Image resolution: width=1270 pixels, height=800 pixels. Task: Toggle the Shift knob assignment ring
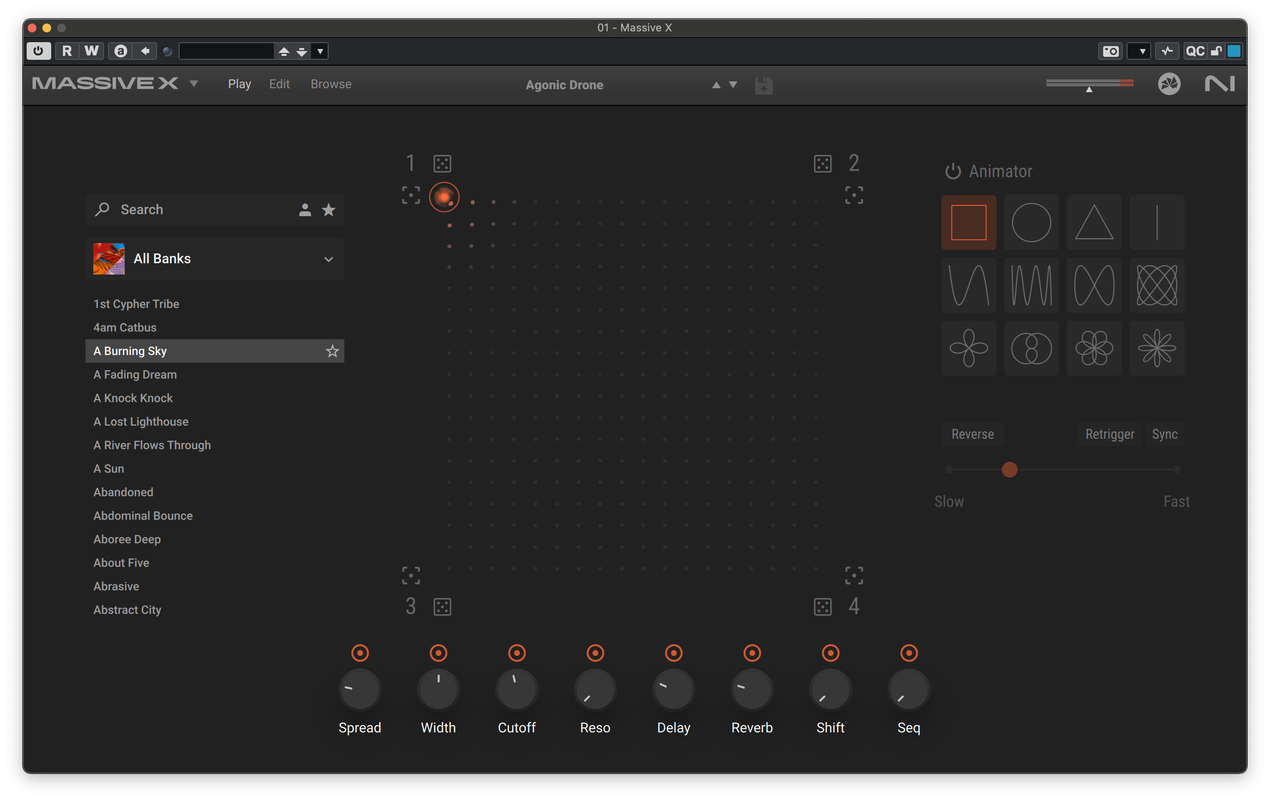pyautogui.click(x=830, y=653)
